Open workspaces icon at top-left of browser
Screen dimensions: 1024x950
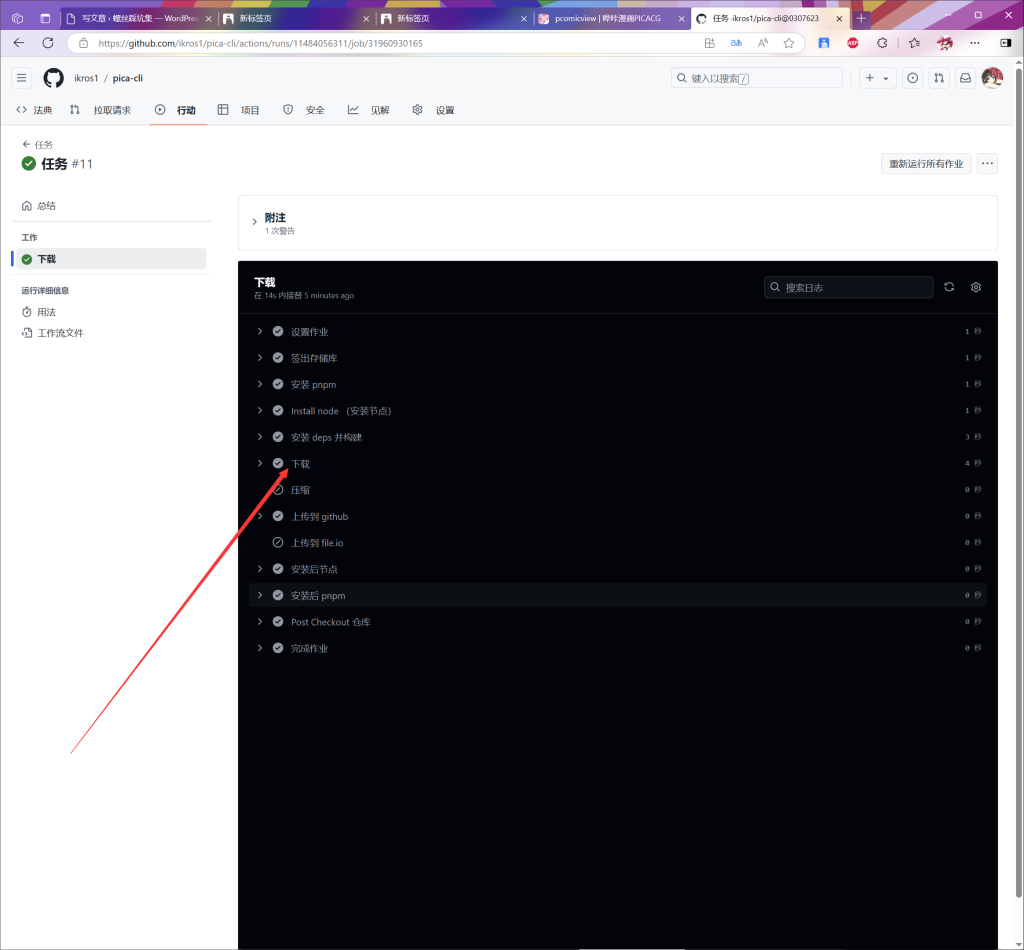(18, 18)
